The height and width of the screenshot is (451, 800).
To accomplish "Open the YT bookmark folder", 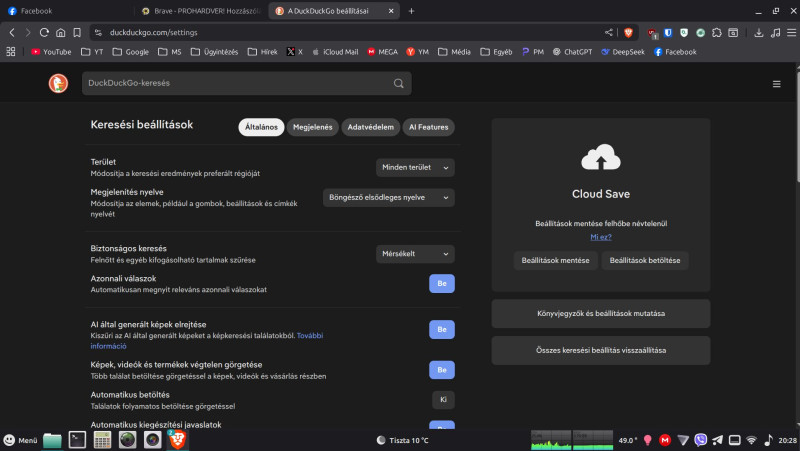I will [x=92, y=52].
